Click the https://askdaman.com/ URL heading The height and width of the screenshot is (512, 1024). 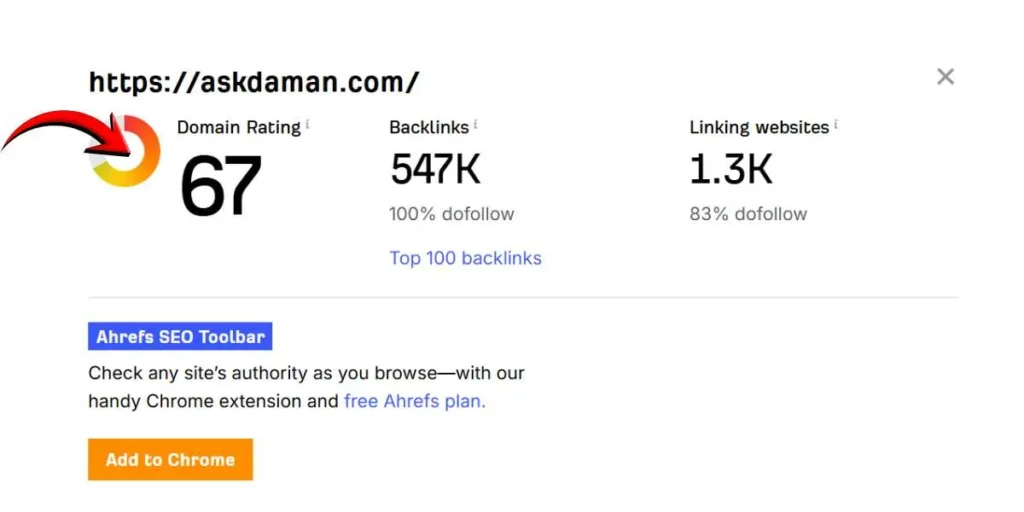pos(254,82)
